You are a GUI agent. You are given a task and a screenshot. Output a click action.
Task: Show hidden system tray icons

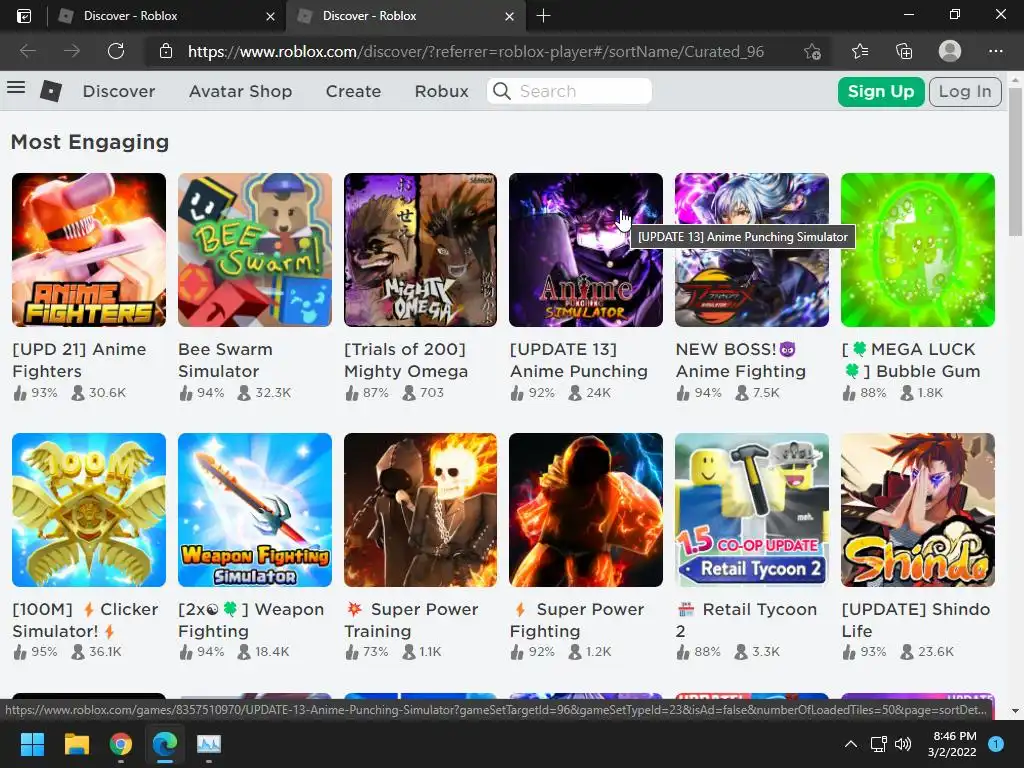pos(850,744)
